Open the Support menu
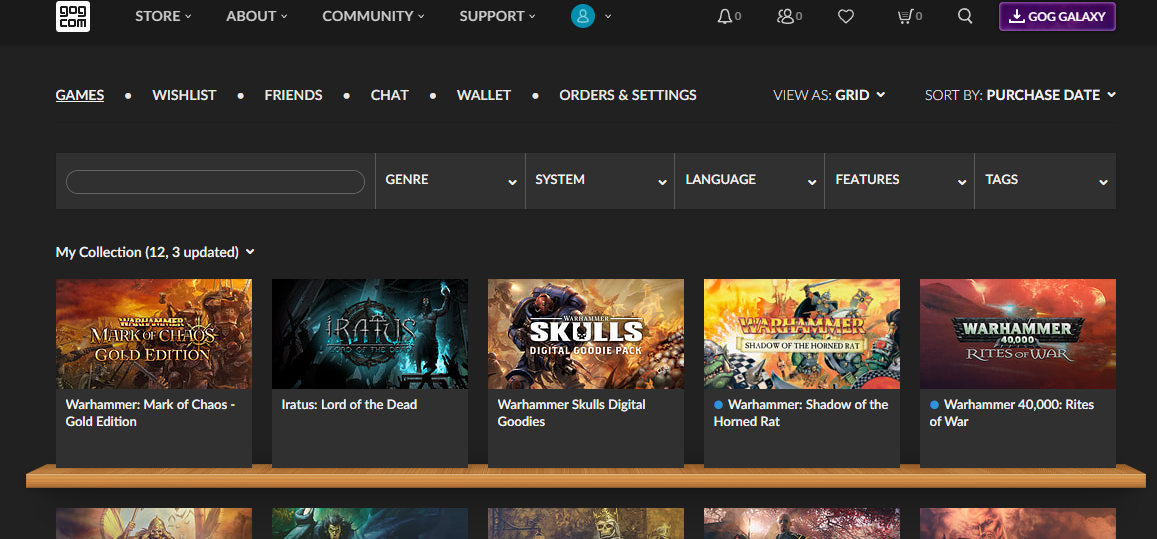 coord(497,16)
